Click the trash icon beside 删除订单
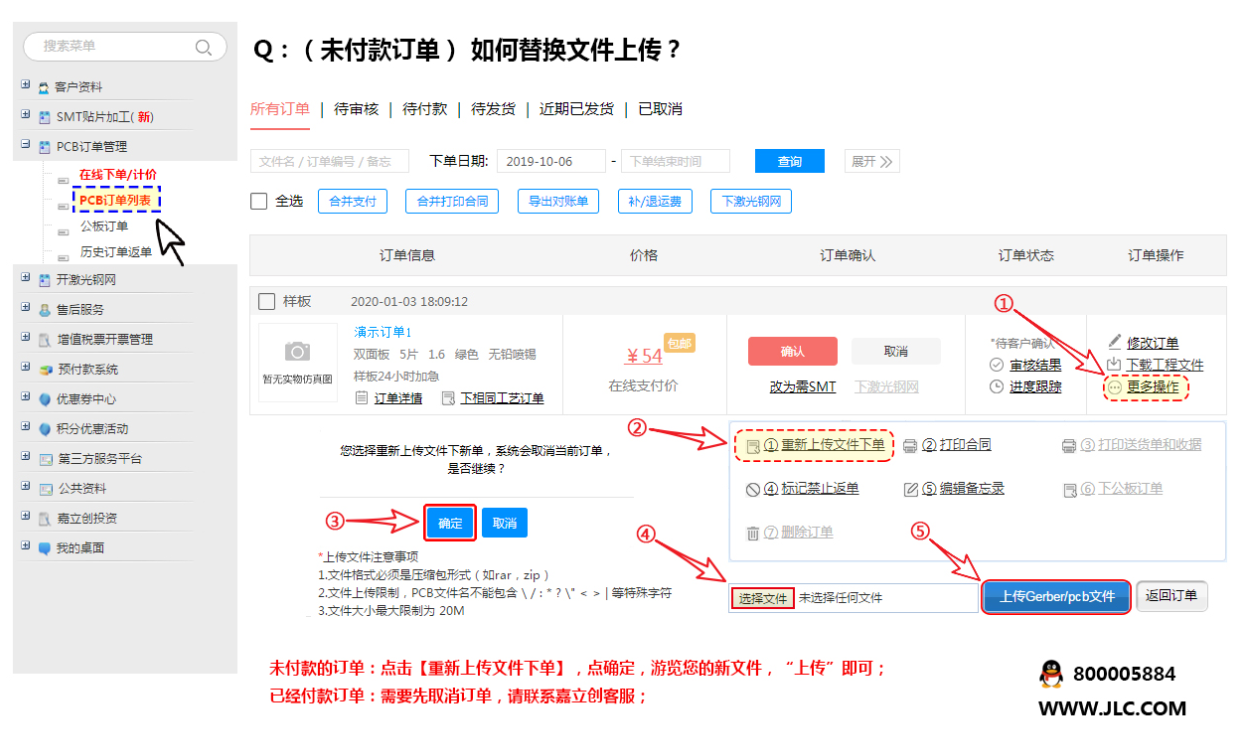 tap(753, 533)
